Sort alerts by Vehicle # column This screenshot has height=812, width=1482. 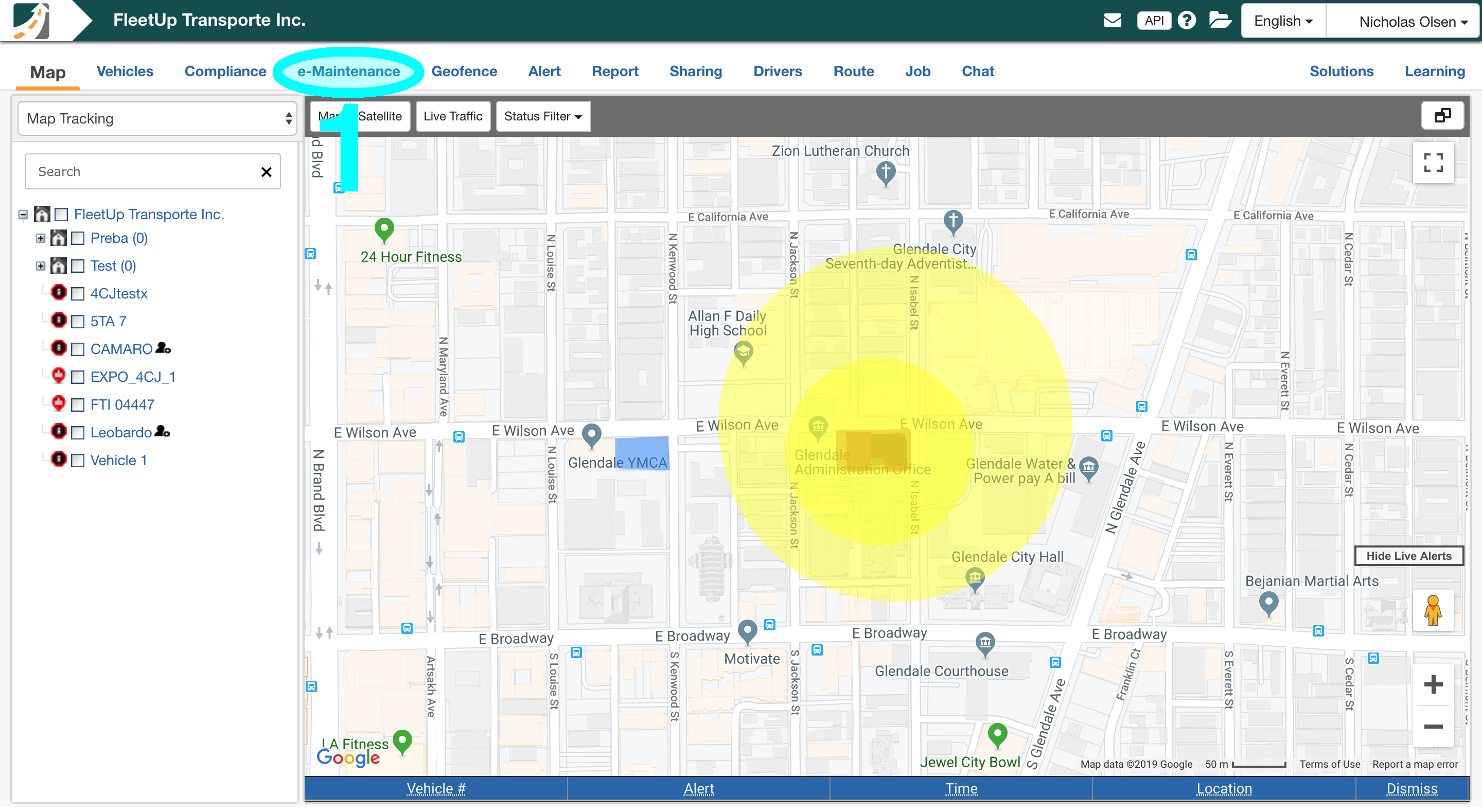tap(435, 789)
